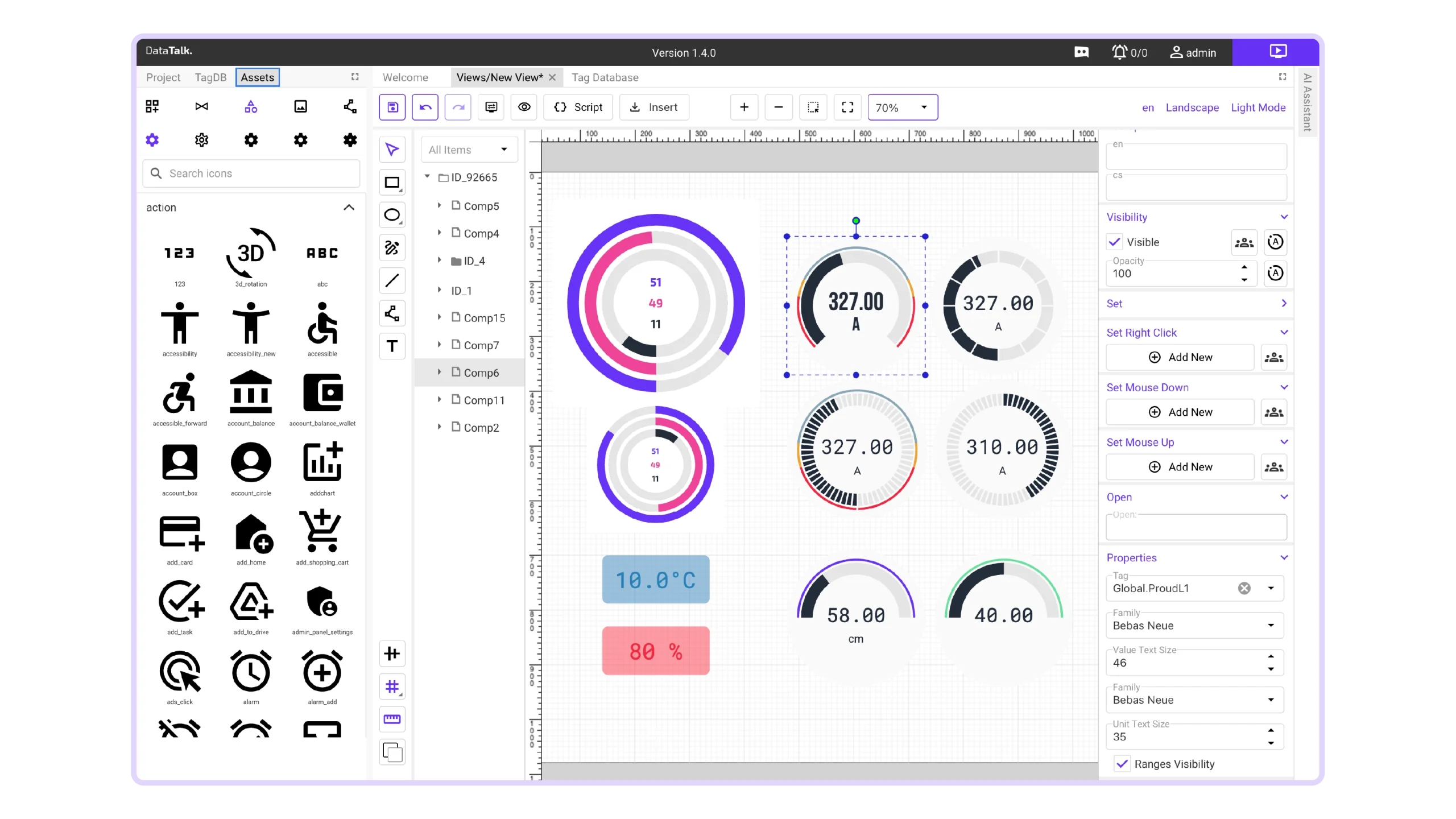The width and height of the screenshot is (1456, 819).
Task: Expand the Set section chevron
Action: point(1284,303)
